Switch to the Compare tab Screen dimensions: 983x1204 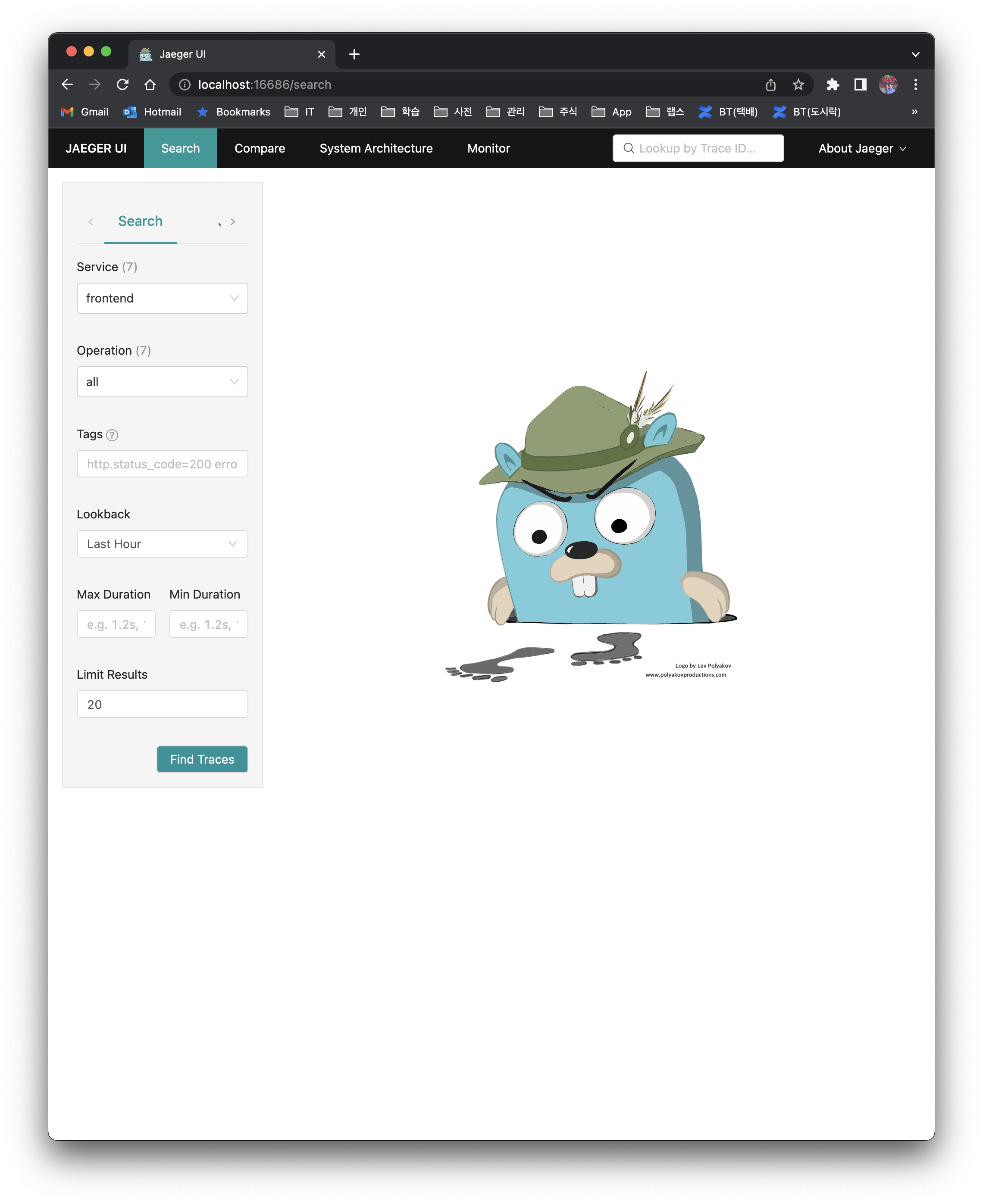pyautogui.click(x=260, y=148)
